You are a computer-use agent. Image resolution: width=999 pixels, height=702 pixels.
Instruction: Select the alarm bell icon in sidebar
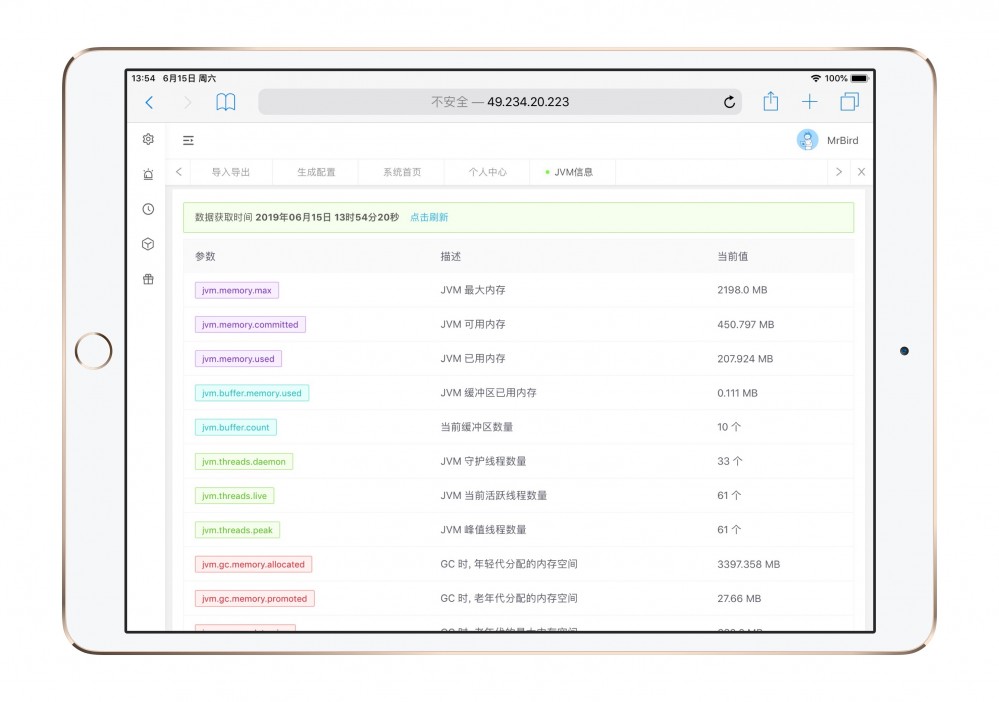tap(148, 174)
